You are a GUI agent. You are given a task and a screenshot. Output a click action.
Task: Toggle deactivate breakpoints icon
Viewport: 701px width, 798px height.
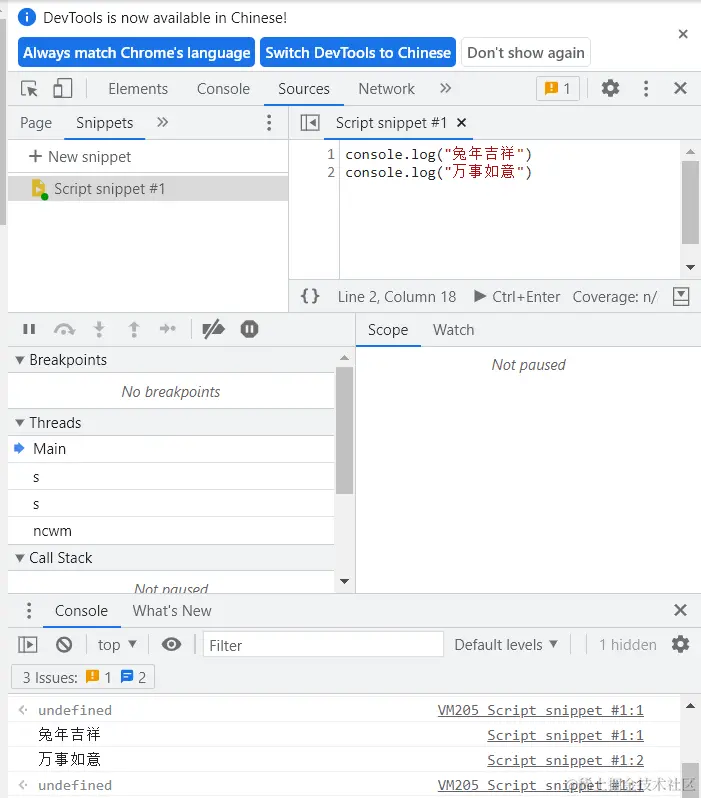tap(213, 329)
